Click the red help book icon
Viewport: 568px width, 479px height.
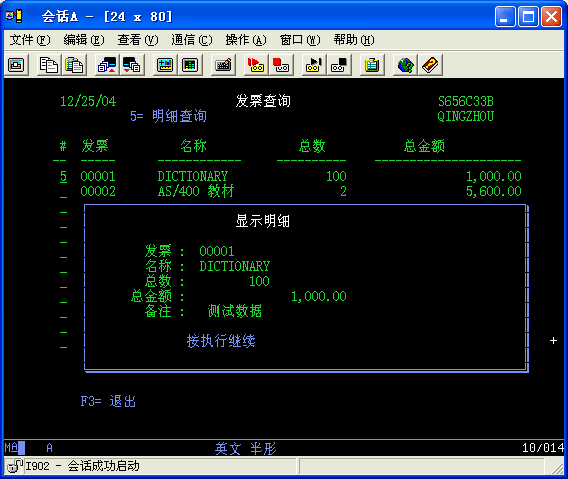coord(430,65)
